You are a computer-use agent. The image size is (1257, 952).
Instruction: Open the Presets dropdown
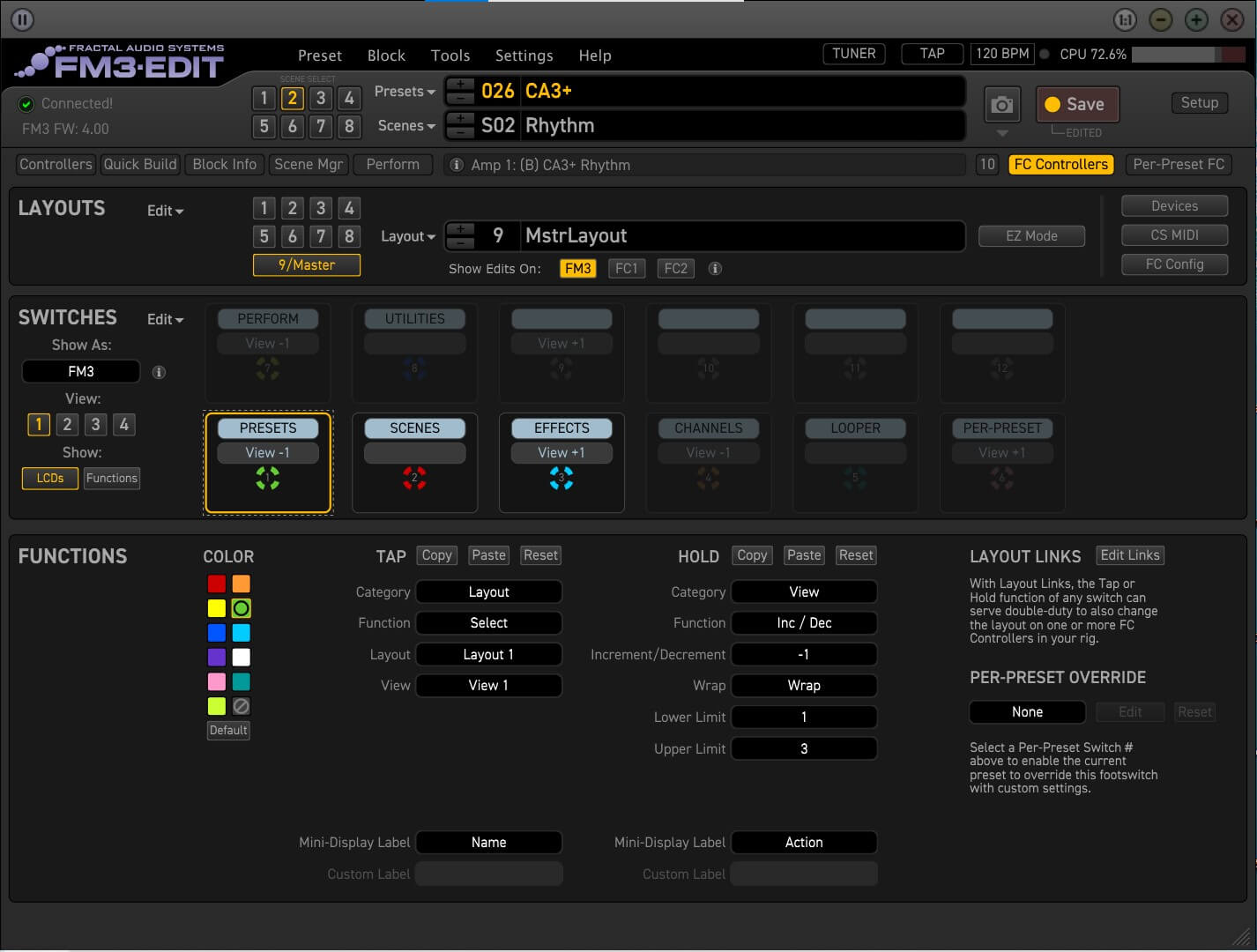[x=405, y=92]
